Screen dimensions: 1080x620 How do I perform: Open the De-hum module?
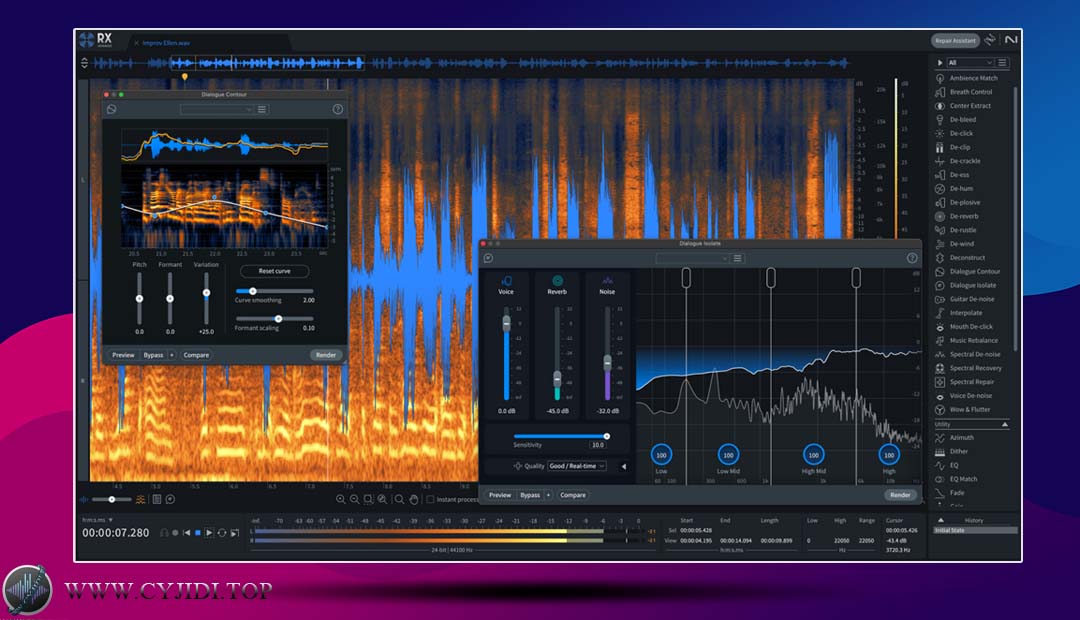955,188
